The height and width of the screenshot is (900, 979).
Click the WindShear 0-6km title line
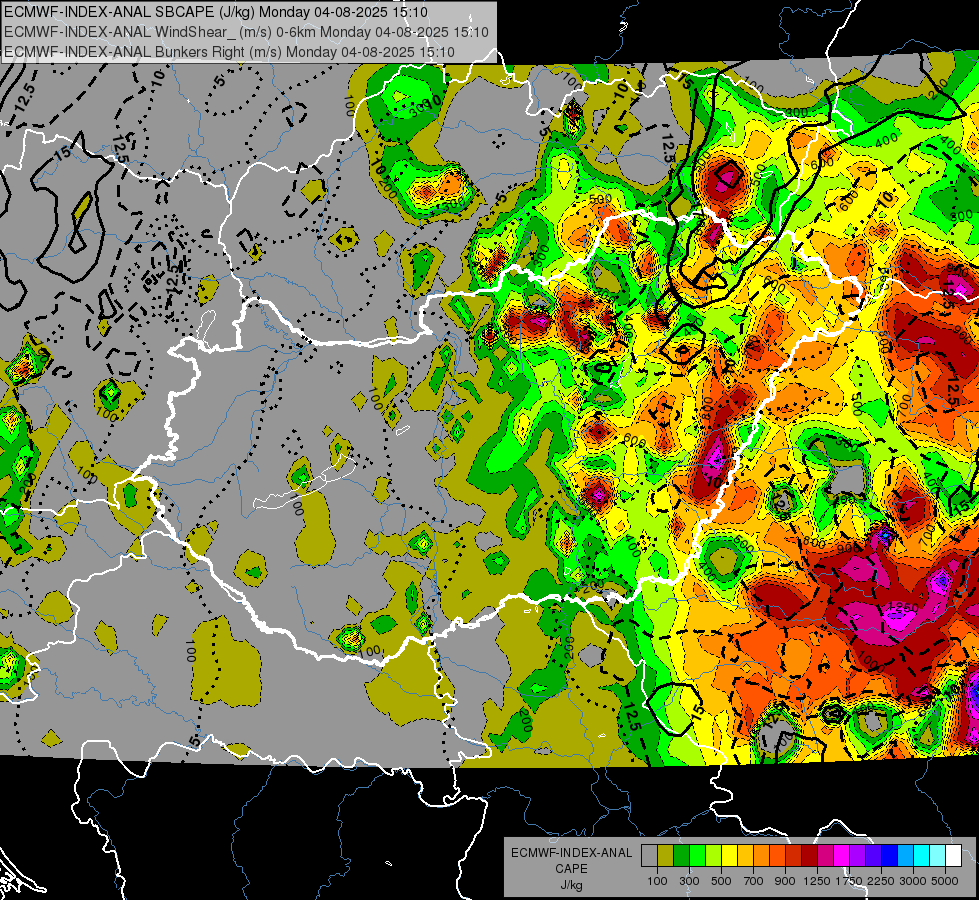(246, 32)
